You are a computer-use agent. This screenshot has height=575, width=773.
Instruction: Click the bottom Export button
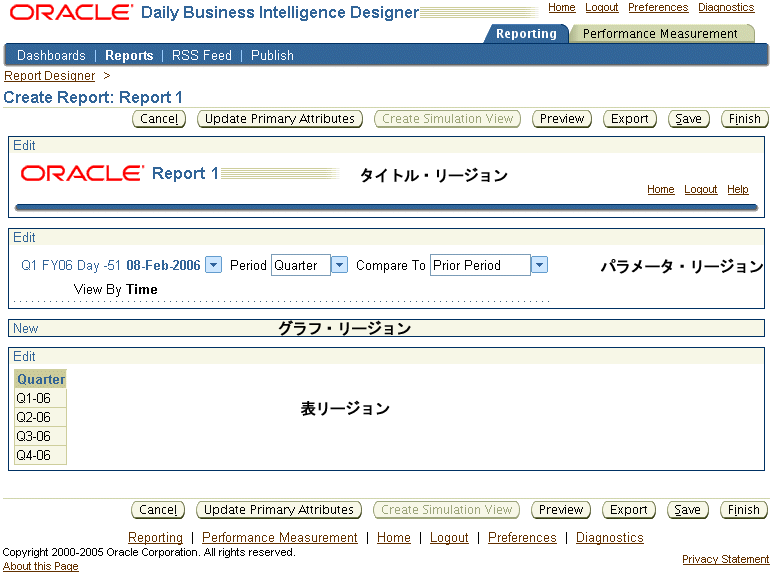[x=629, y=510]
